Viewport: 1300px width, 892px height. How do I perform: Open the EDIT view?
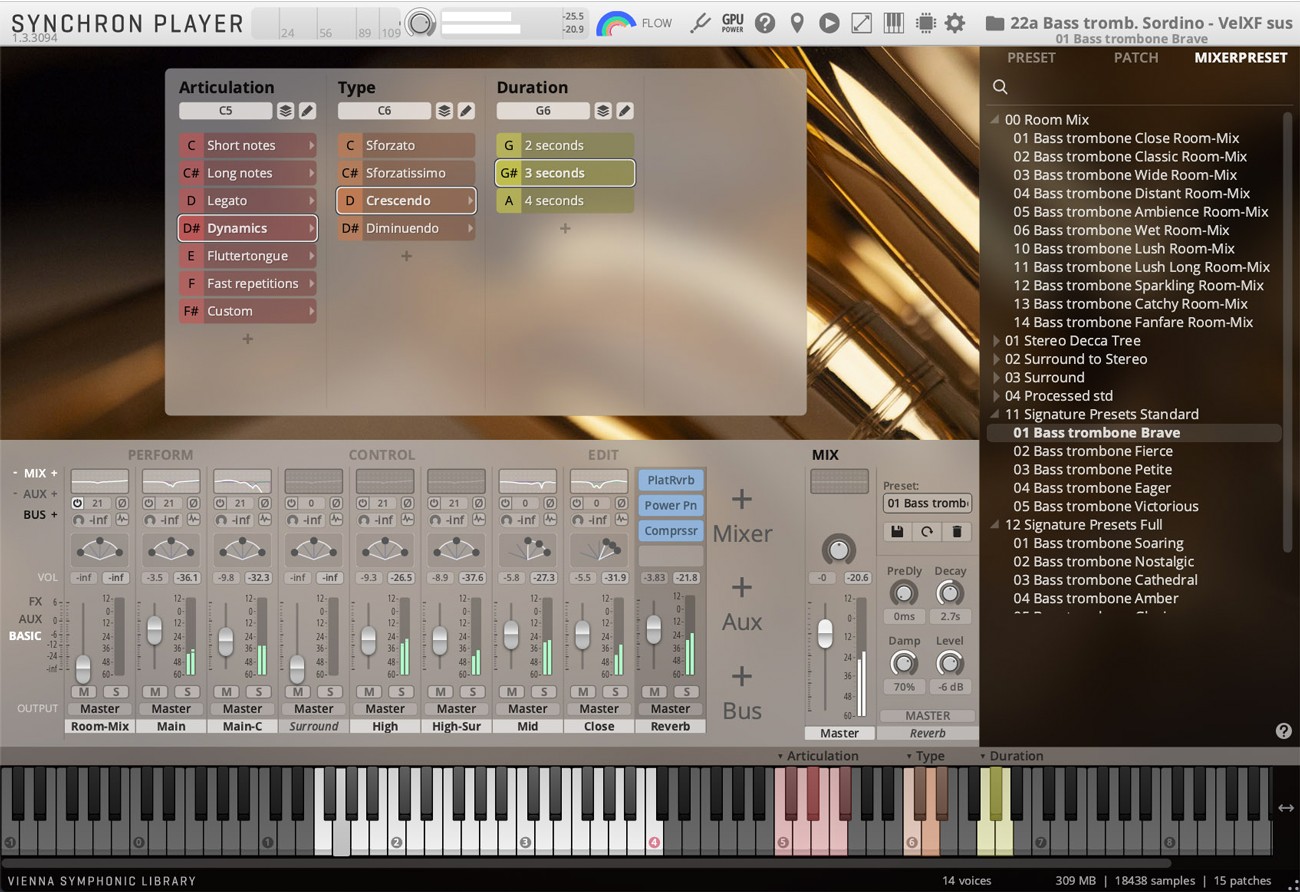coord(603,455)
